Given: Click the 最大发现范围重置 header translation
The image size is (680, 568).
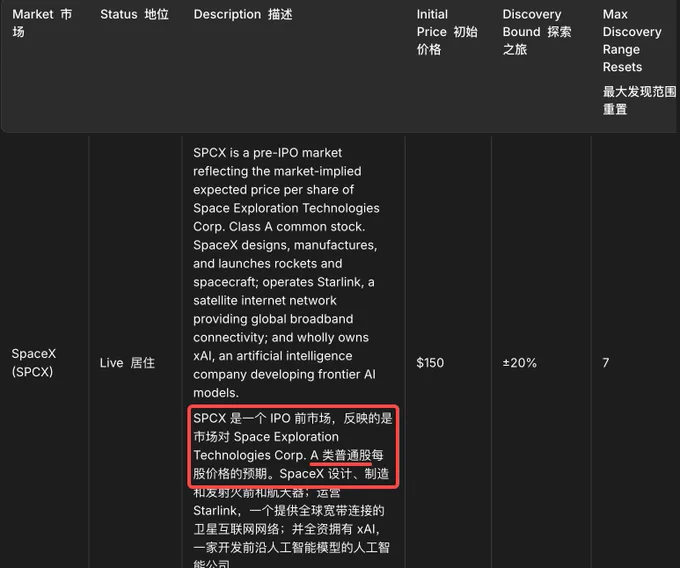Looking at the screenshot, I should [639, 100].
